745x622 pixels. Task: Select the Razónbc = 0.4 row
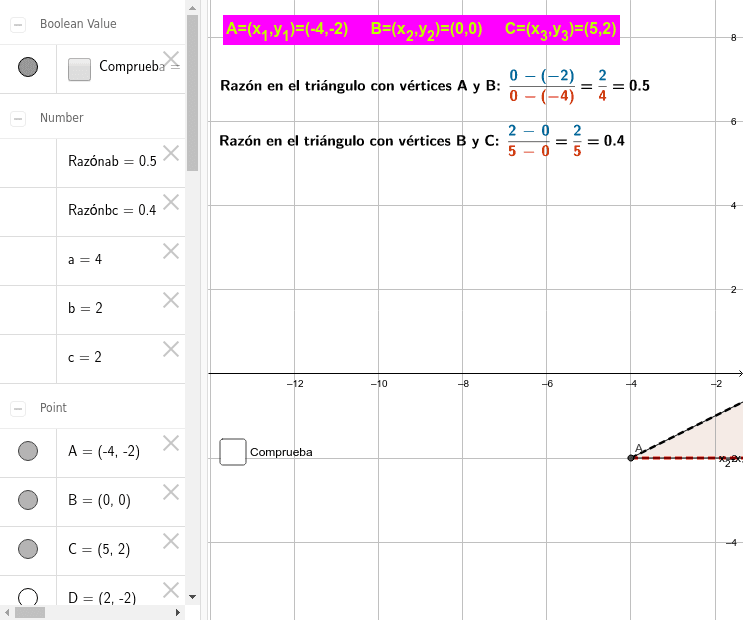click(x=112, y=211)
